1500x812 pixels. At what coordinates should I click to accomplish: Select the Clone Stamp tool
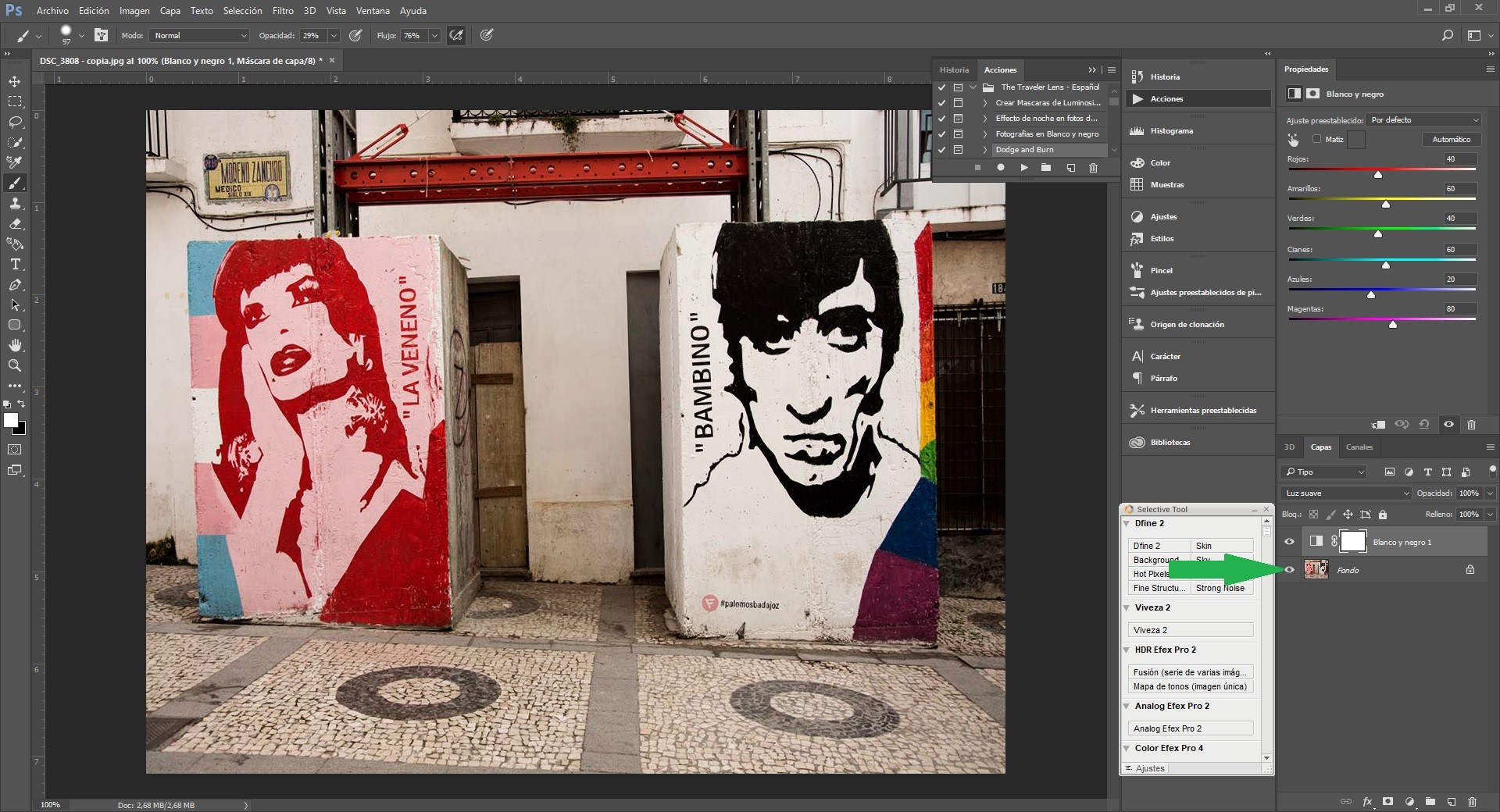tap(15, 203)
